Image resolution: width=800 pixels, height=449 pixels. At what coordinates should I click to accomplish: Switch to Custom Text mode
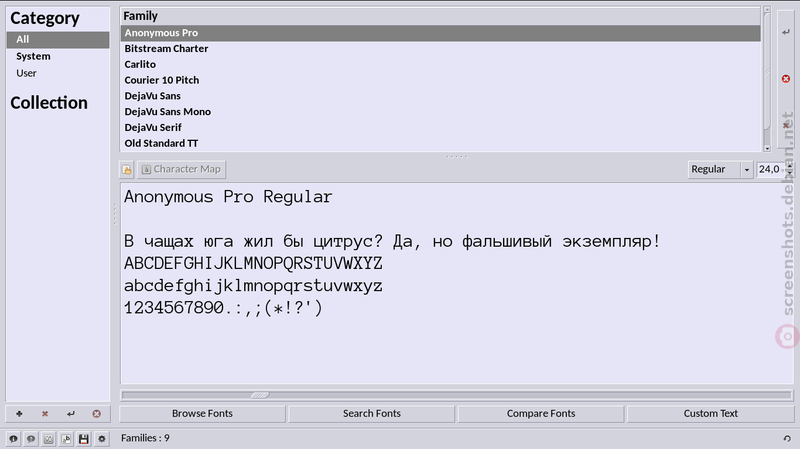(710, 414)
